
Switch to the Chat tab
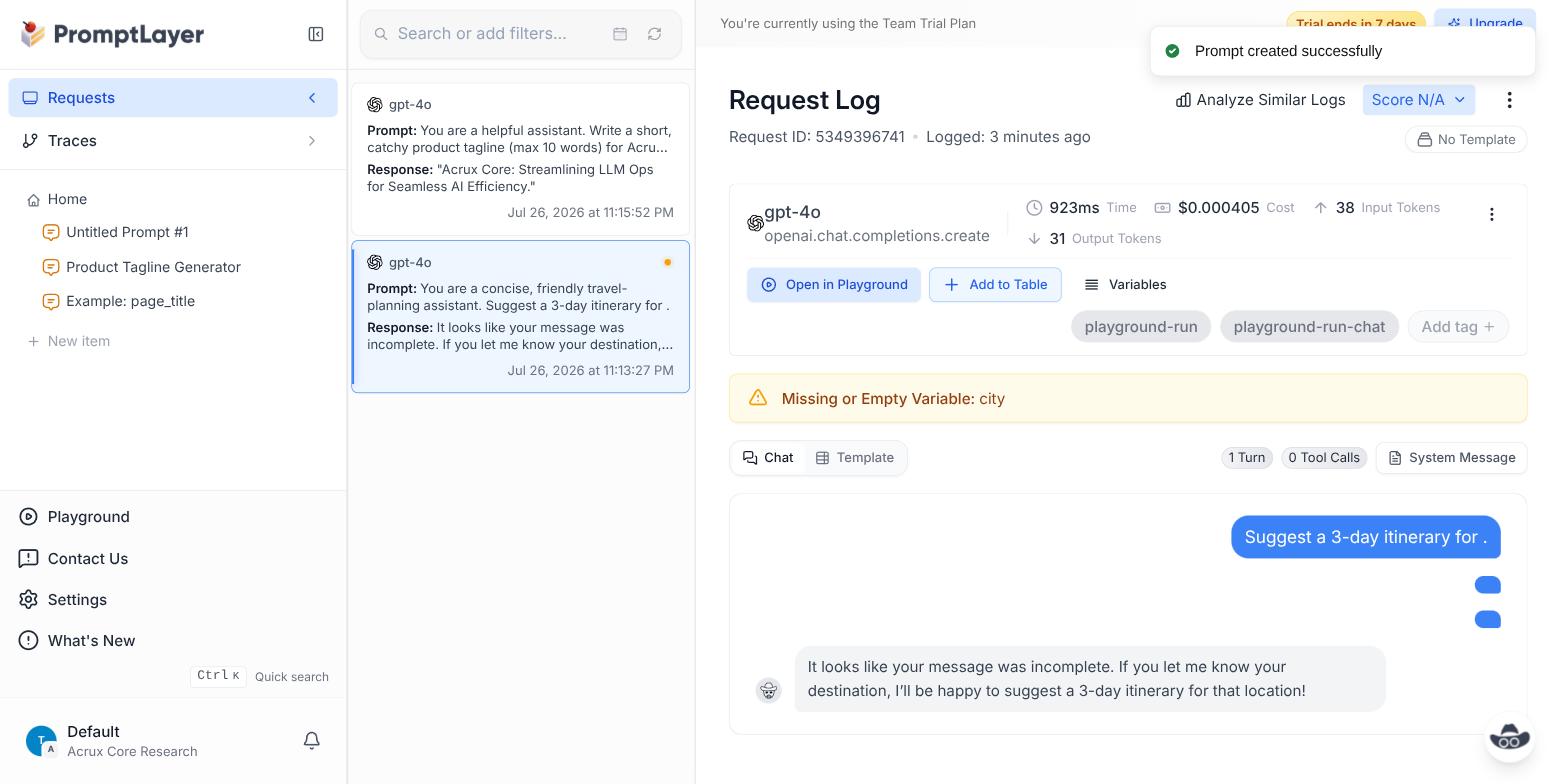click(768, 458)
